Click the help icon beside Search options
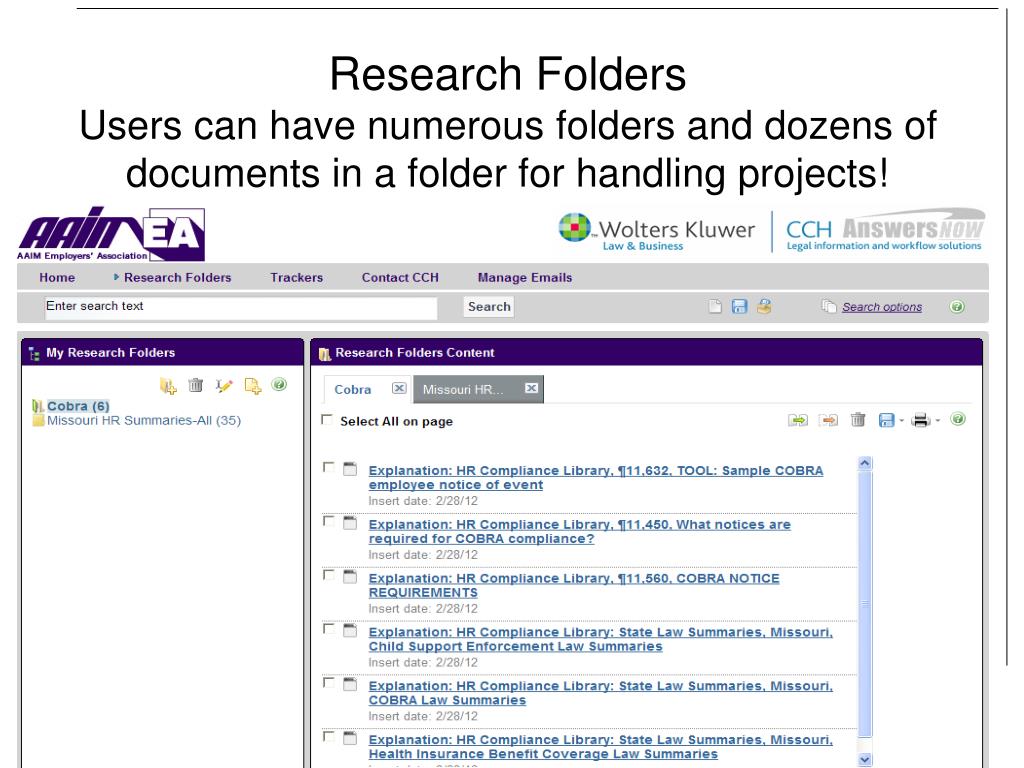This screenshot has height=768, width=1024. pyautogui.click(x=957, y=306)
